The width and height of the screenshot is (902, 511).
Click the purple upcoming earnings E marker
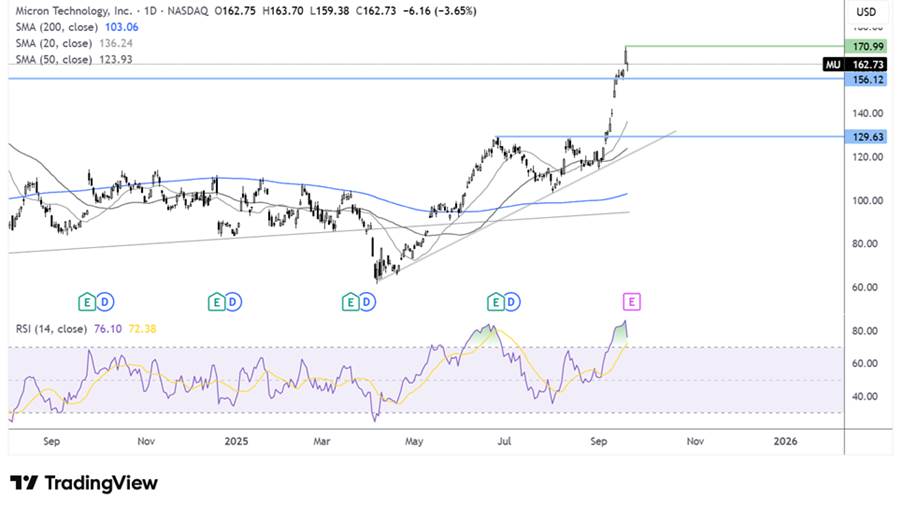[x=632, y=302]
